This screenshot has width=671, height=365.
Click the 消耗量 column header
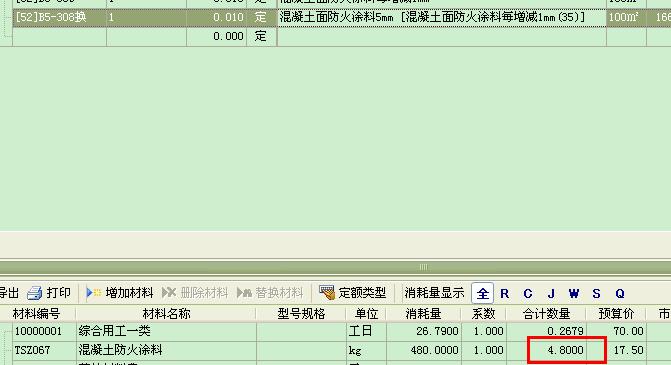[423, 314]
